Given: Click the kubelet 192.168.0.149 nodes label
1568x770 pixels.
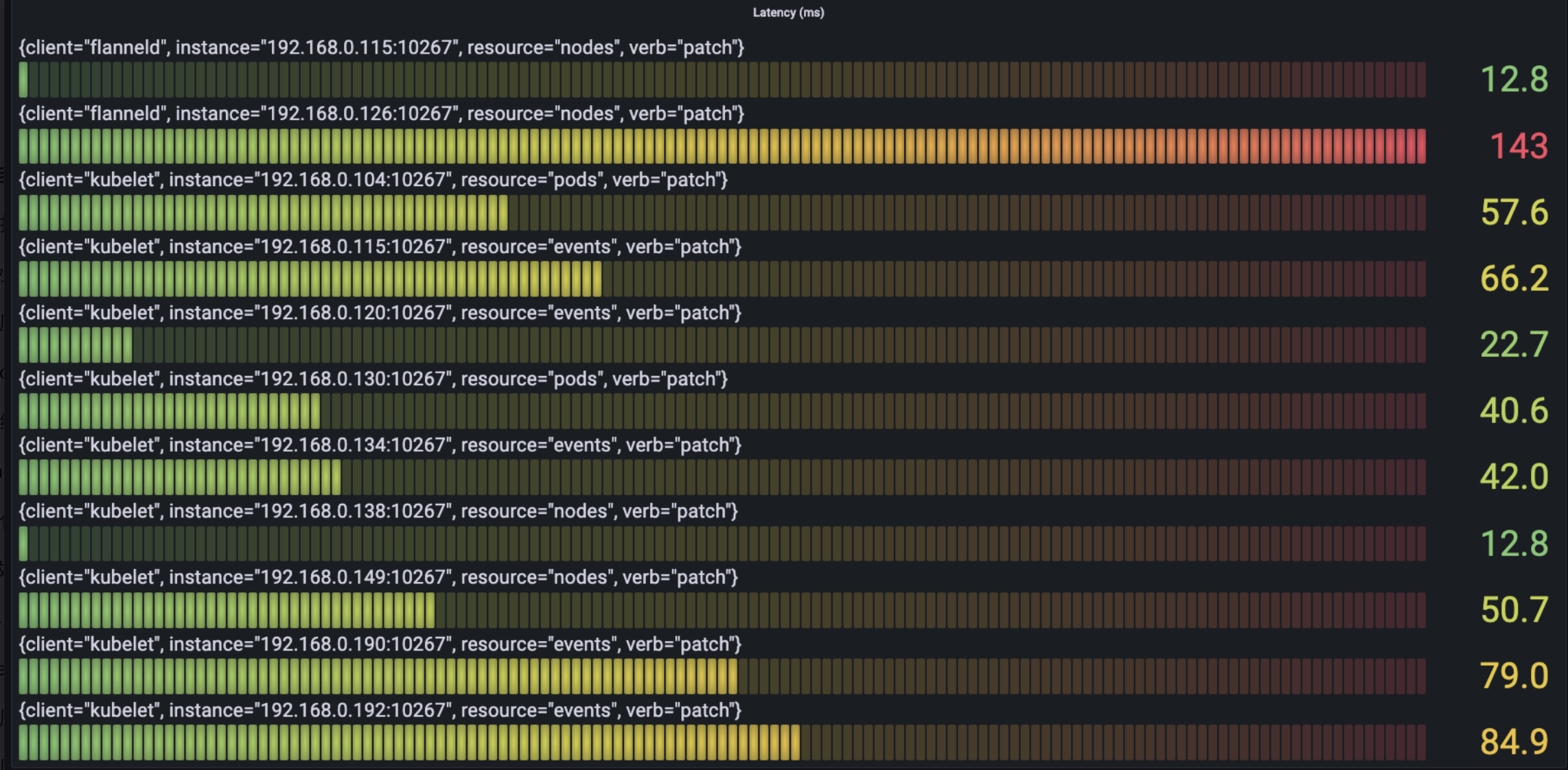Looking at the screenshot, I should [x=378, y=577].
